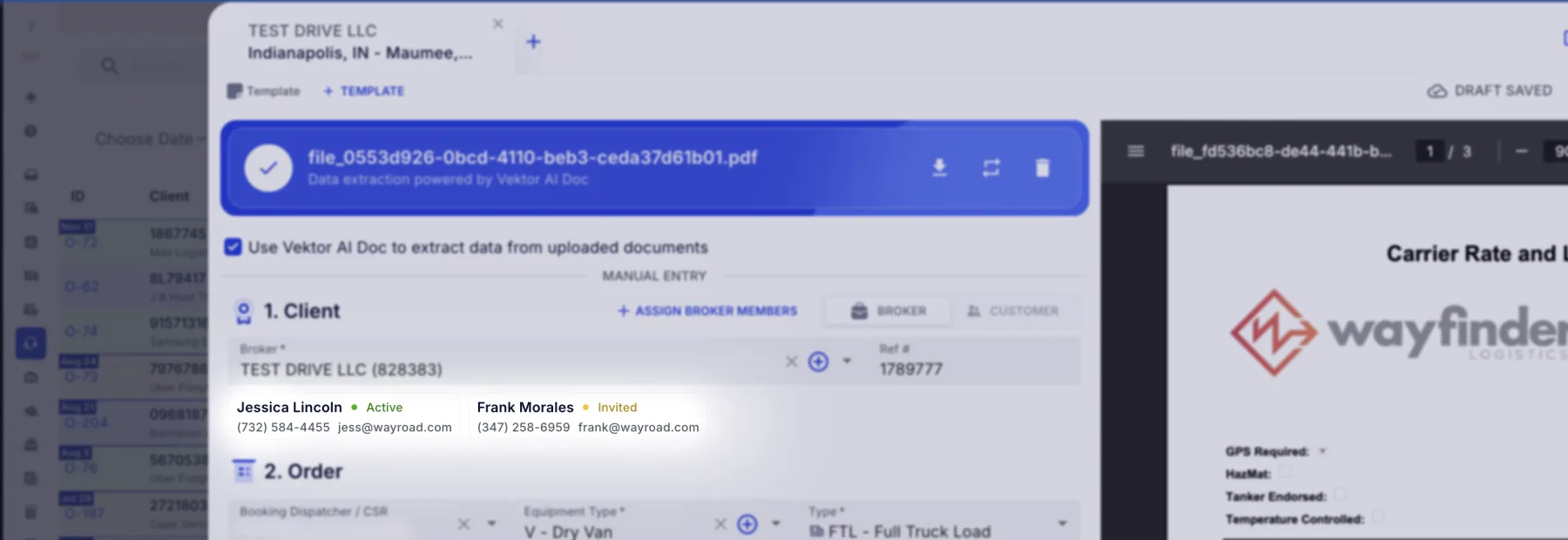
Task: Click the trash icon in left sidebar
Action: (x=30, y=512)
